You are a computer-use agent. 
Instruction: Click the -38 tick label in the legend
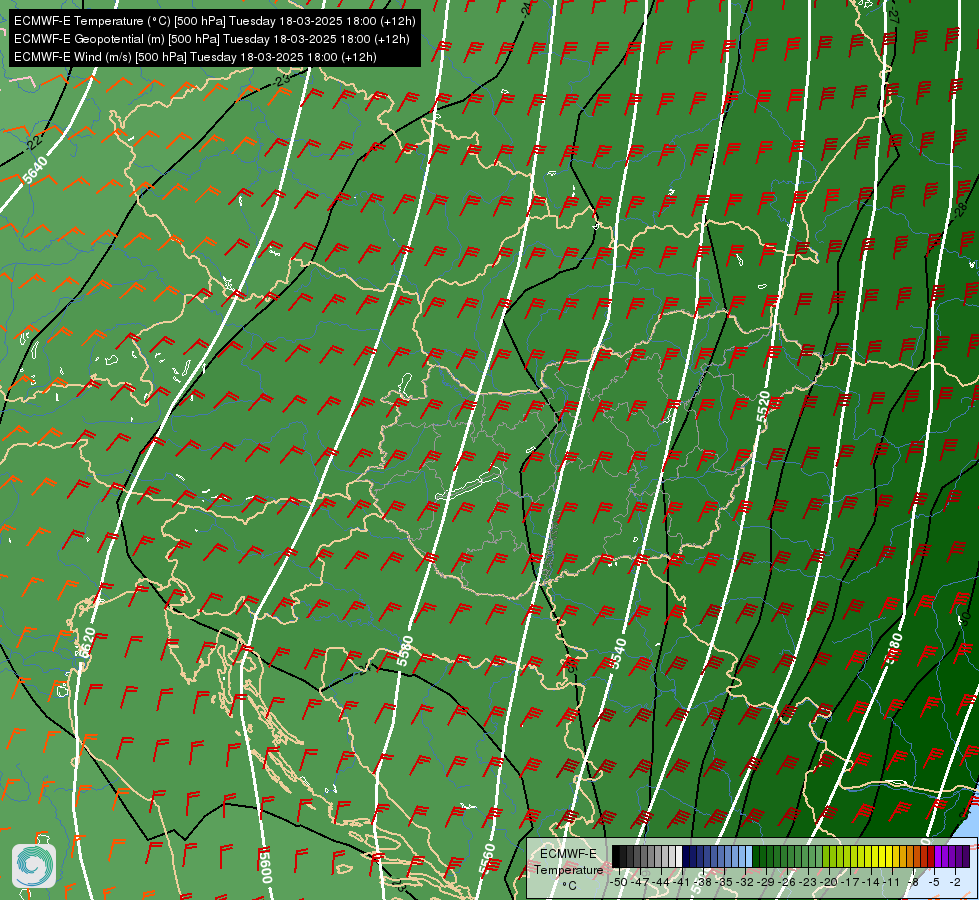(702, 882)
